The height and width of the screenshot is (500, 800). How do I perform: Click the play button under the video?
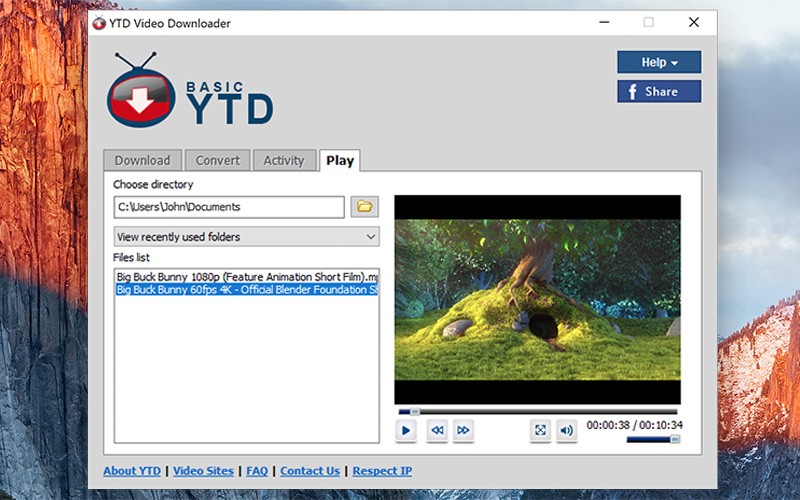[406, 430]
